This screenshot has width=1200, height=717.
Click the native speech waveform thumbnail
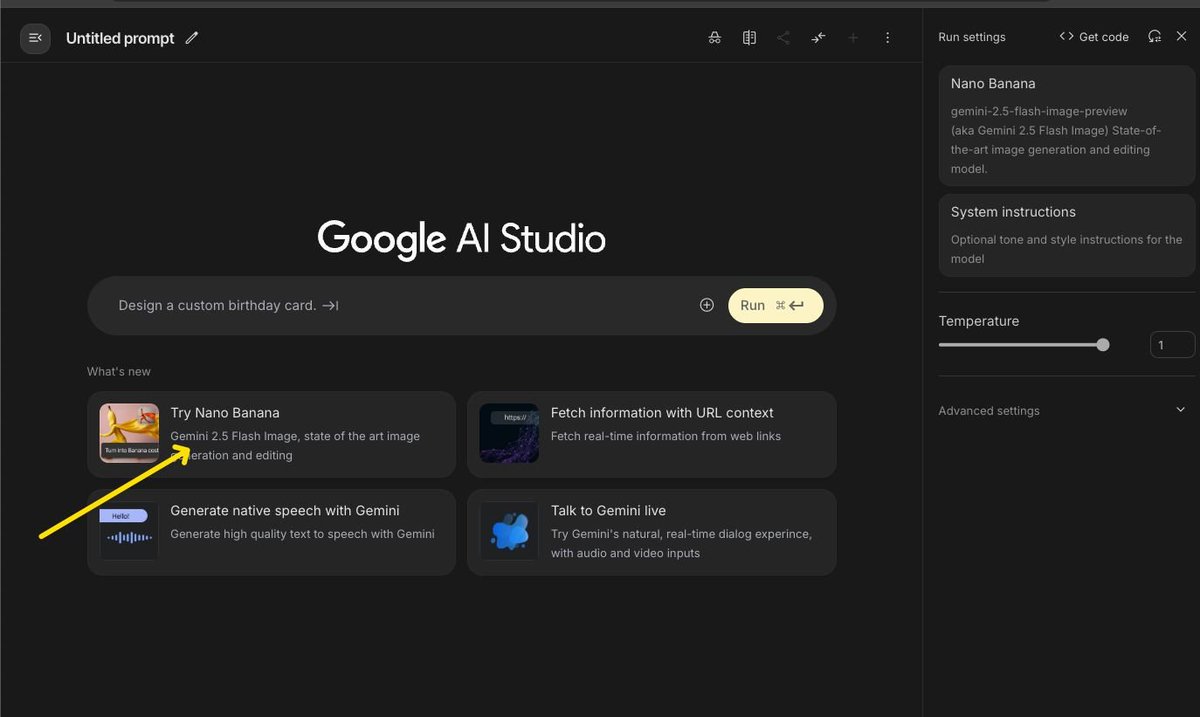tap(129, 531)
